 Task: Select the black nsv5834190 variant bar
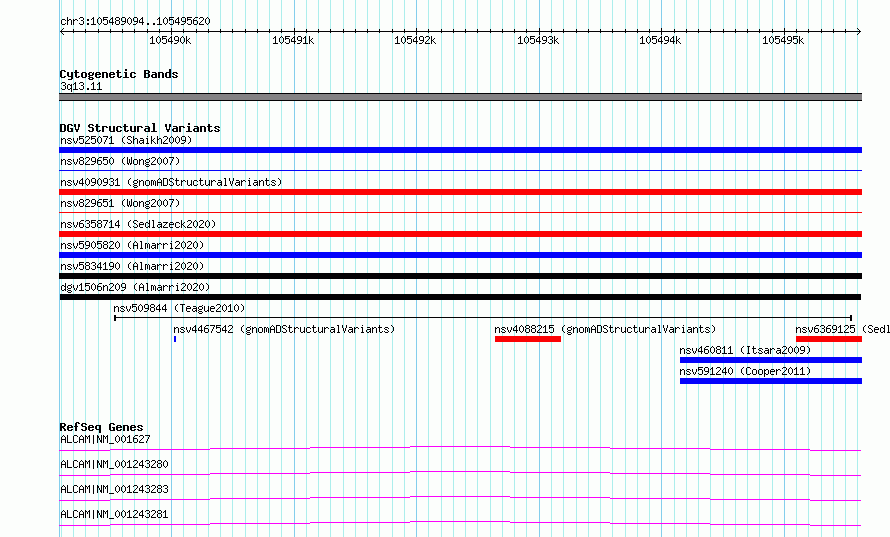coord(460,276)
